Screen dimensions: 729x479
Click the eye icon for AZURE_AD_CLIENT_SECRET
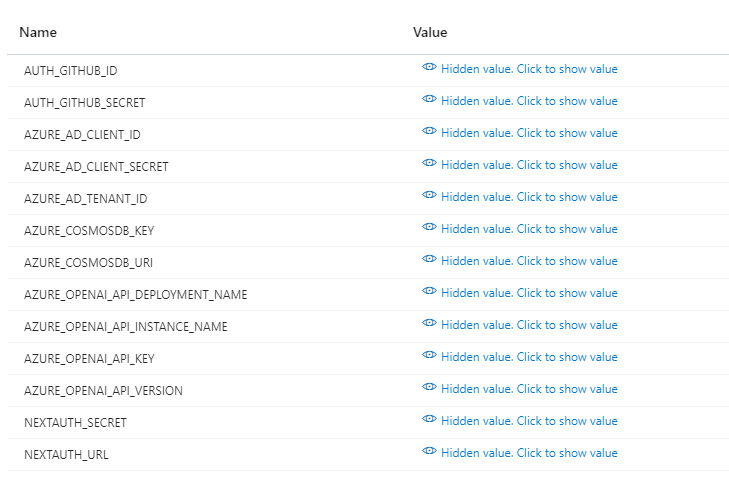(x=429, y=163)
